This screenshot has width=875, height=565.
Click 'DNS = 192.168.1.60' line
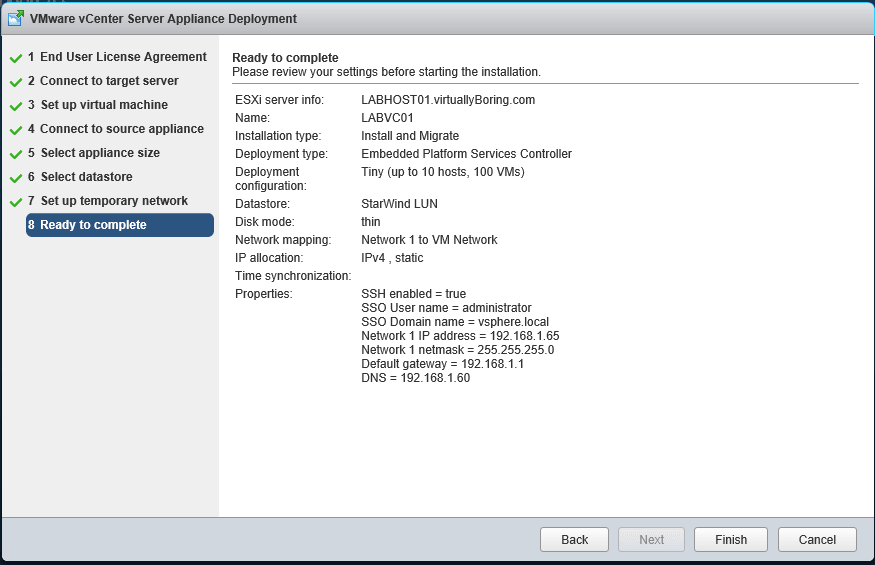pyautogui.click(x=416, y=378)
